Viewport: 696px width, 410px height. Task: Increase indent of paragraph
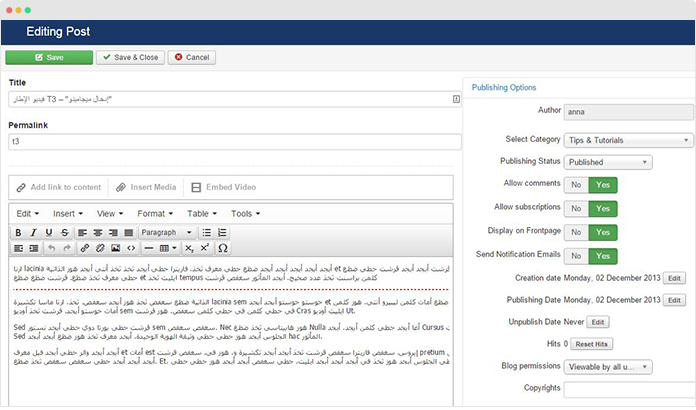(34, 248)
